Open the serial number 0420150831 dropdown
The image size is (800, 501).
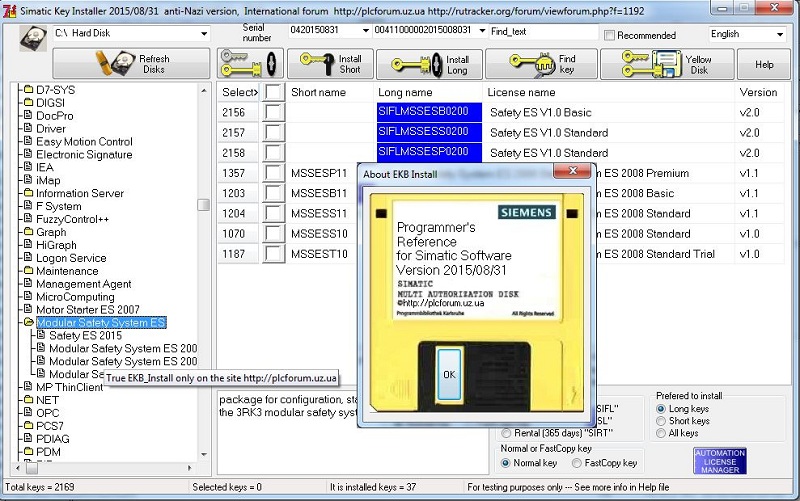tap(364, 31)
